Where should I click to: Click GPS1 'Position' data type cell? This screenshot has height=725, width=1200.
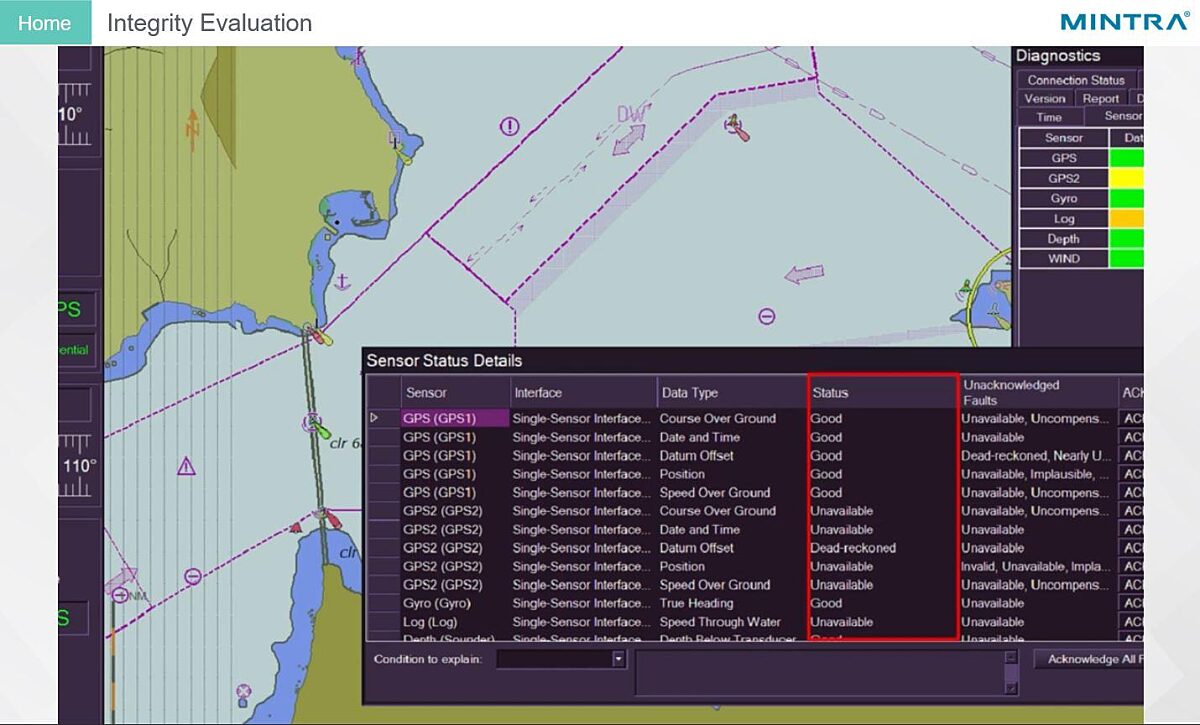pos(732,474)
